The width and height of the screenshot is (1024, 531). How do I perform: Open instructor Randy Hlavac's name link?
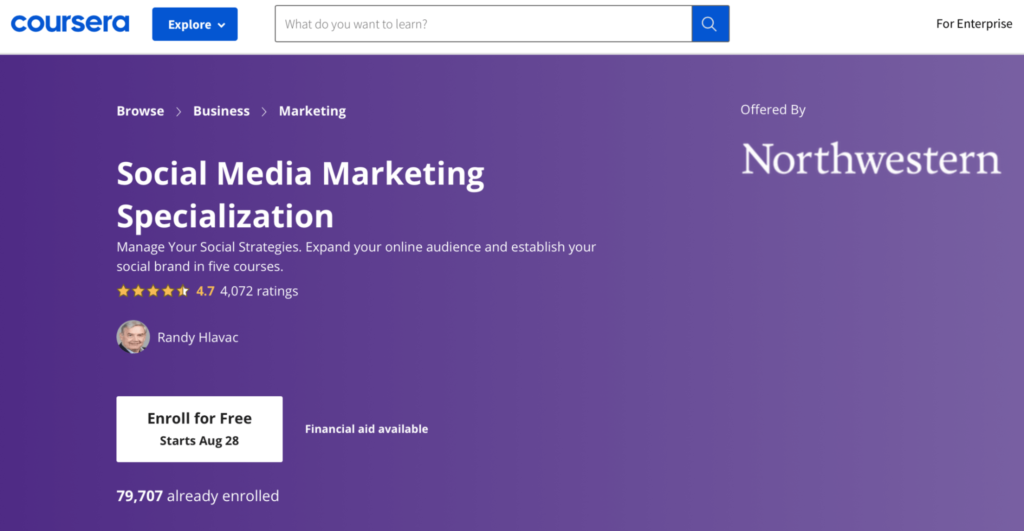point(198,337)
